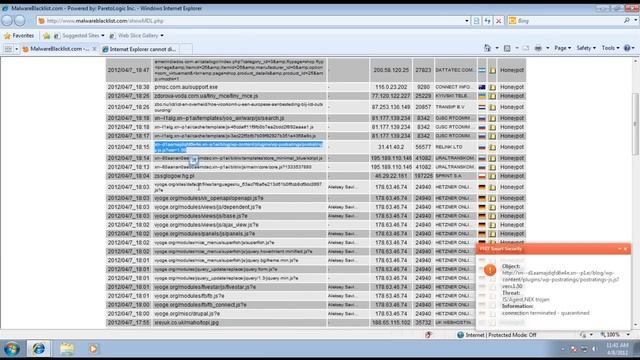Open the Print options dropdown arrow
640x360 pixels.
547,48
